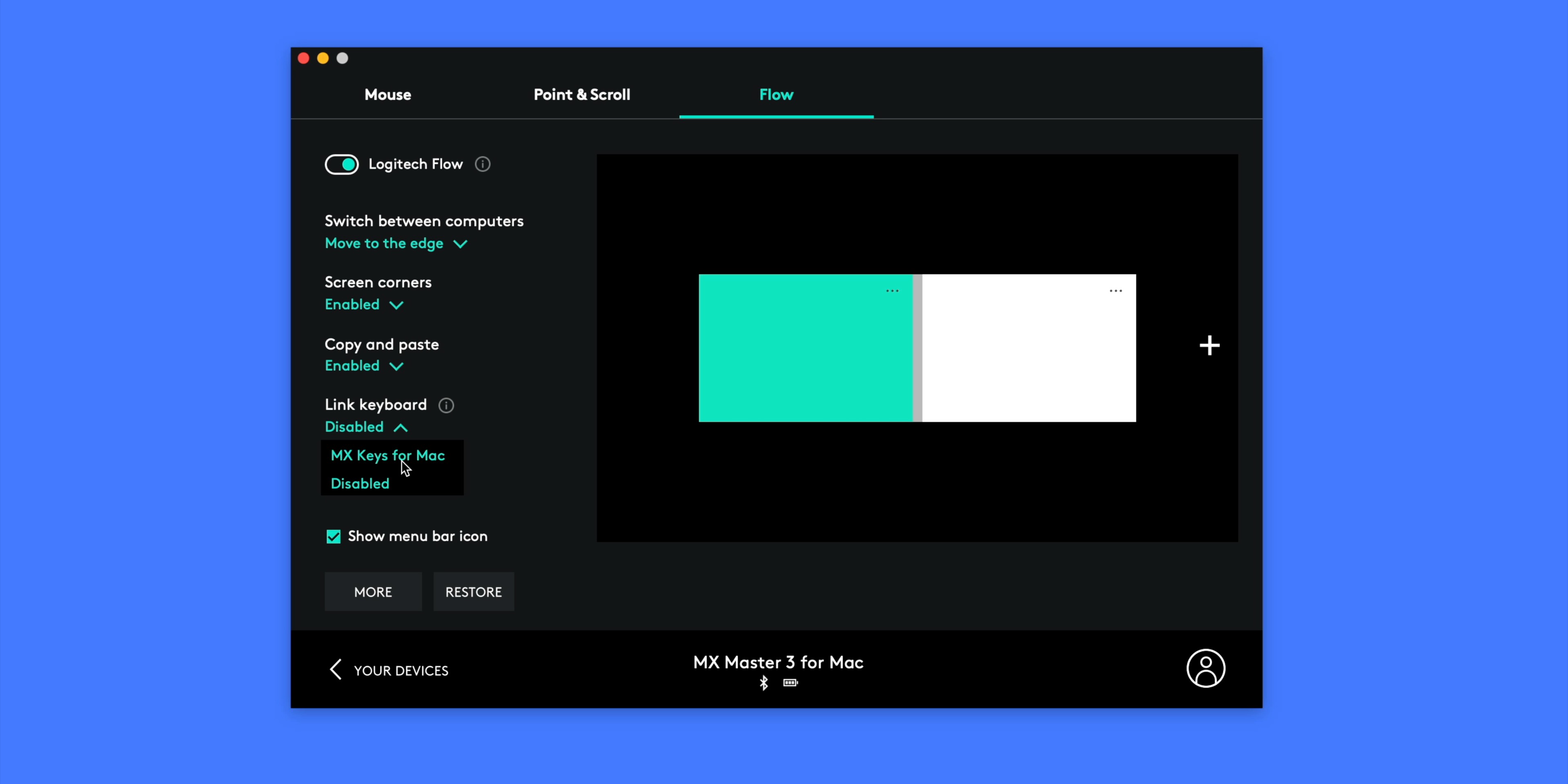Select MX Keys for Mac option
The width and height of the screenshot is (1568, 784).
[387, 455]
